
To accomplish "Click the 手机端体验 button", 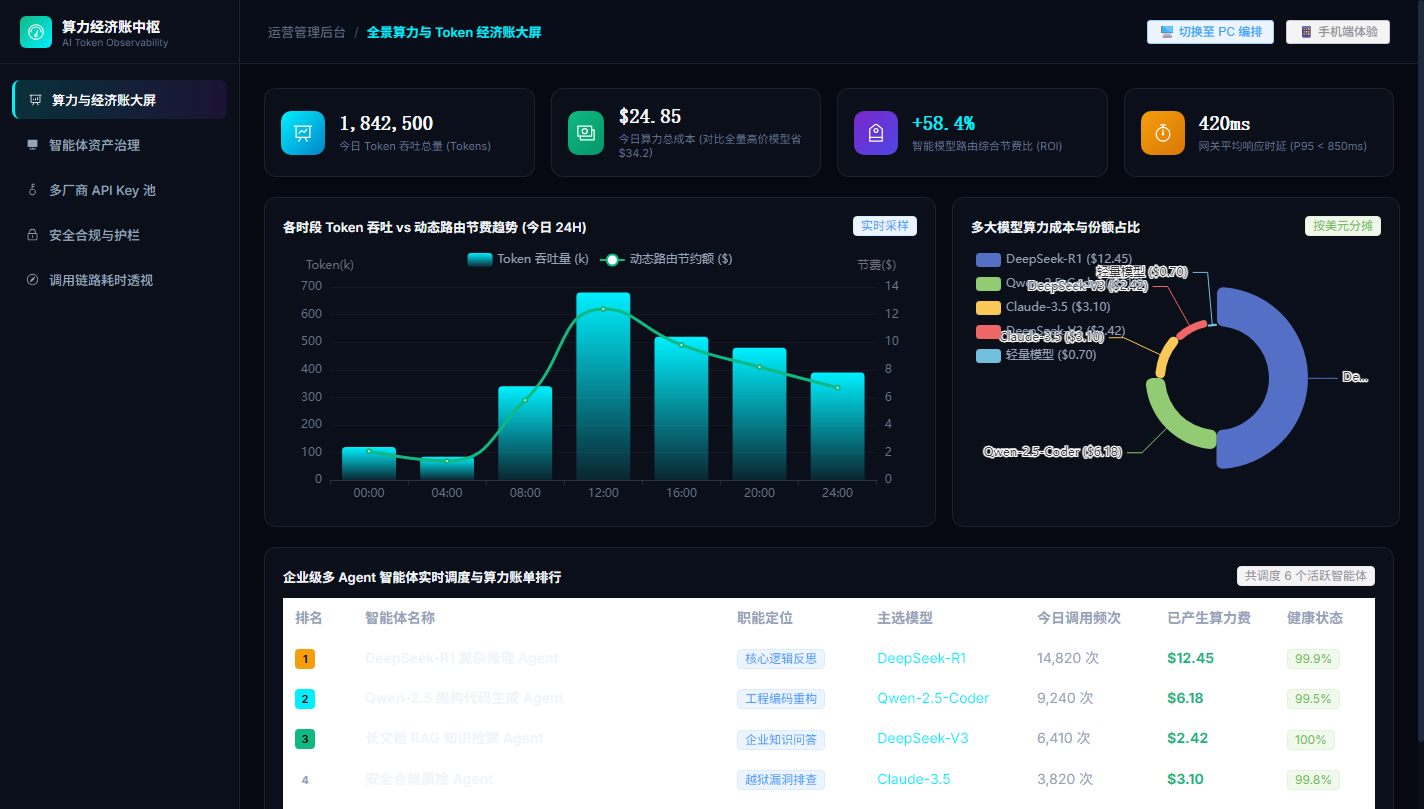I will pyautogui.click(x=1338, y=32).
